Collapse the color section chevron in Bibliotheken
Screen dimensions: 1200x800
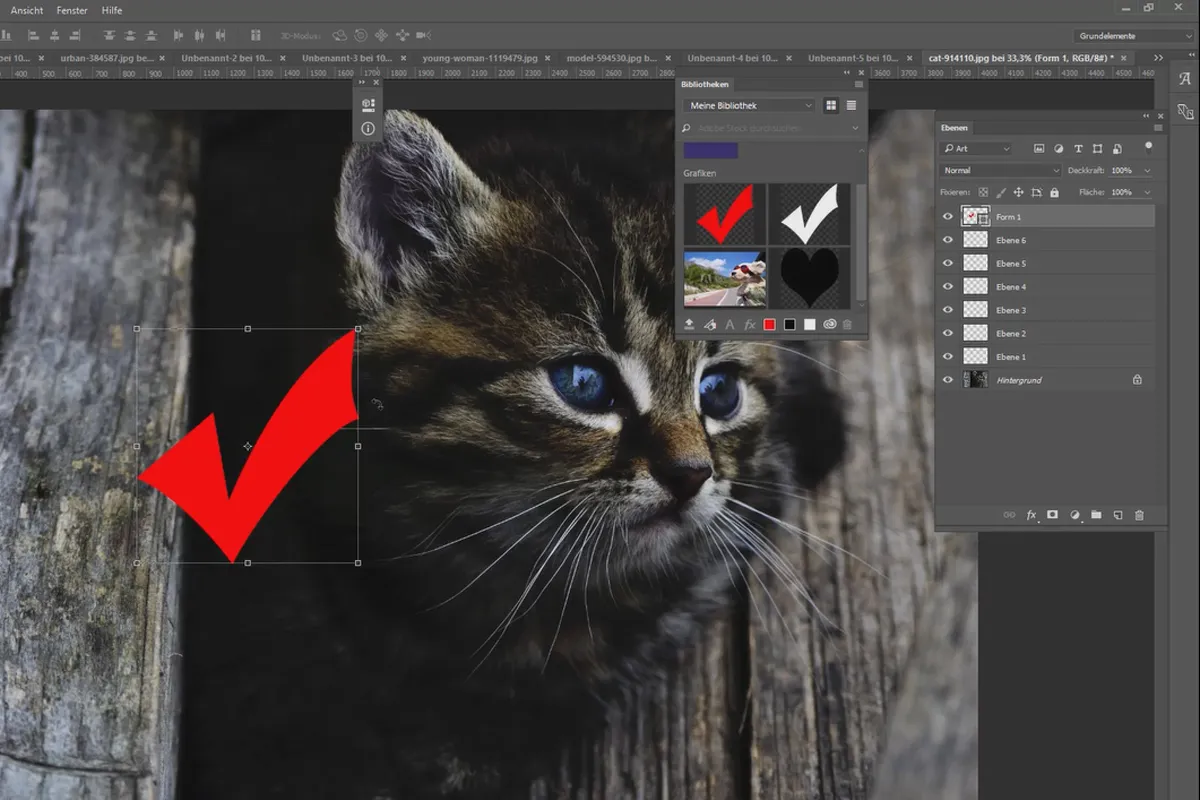pyautogui.click(x=860, y=150)
